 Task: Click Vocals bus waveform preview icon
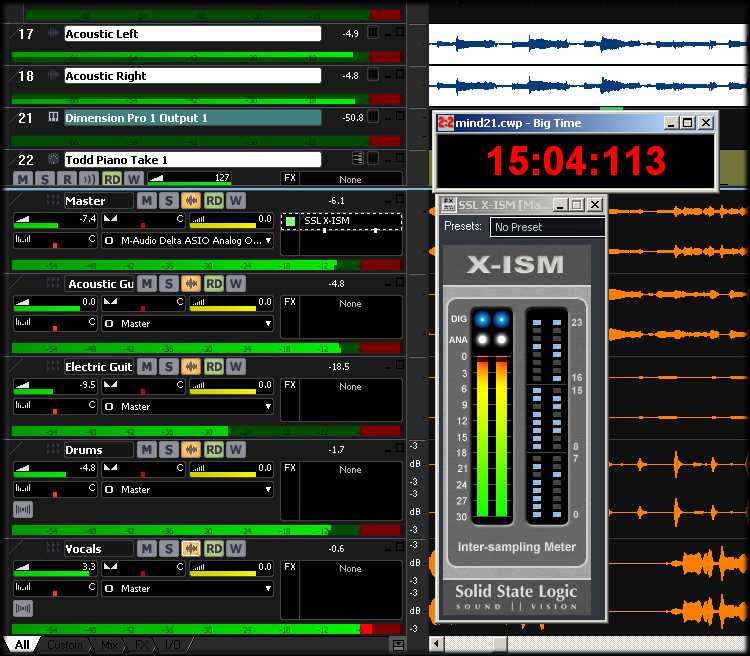pyautogui.click(x=191, y=548)
